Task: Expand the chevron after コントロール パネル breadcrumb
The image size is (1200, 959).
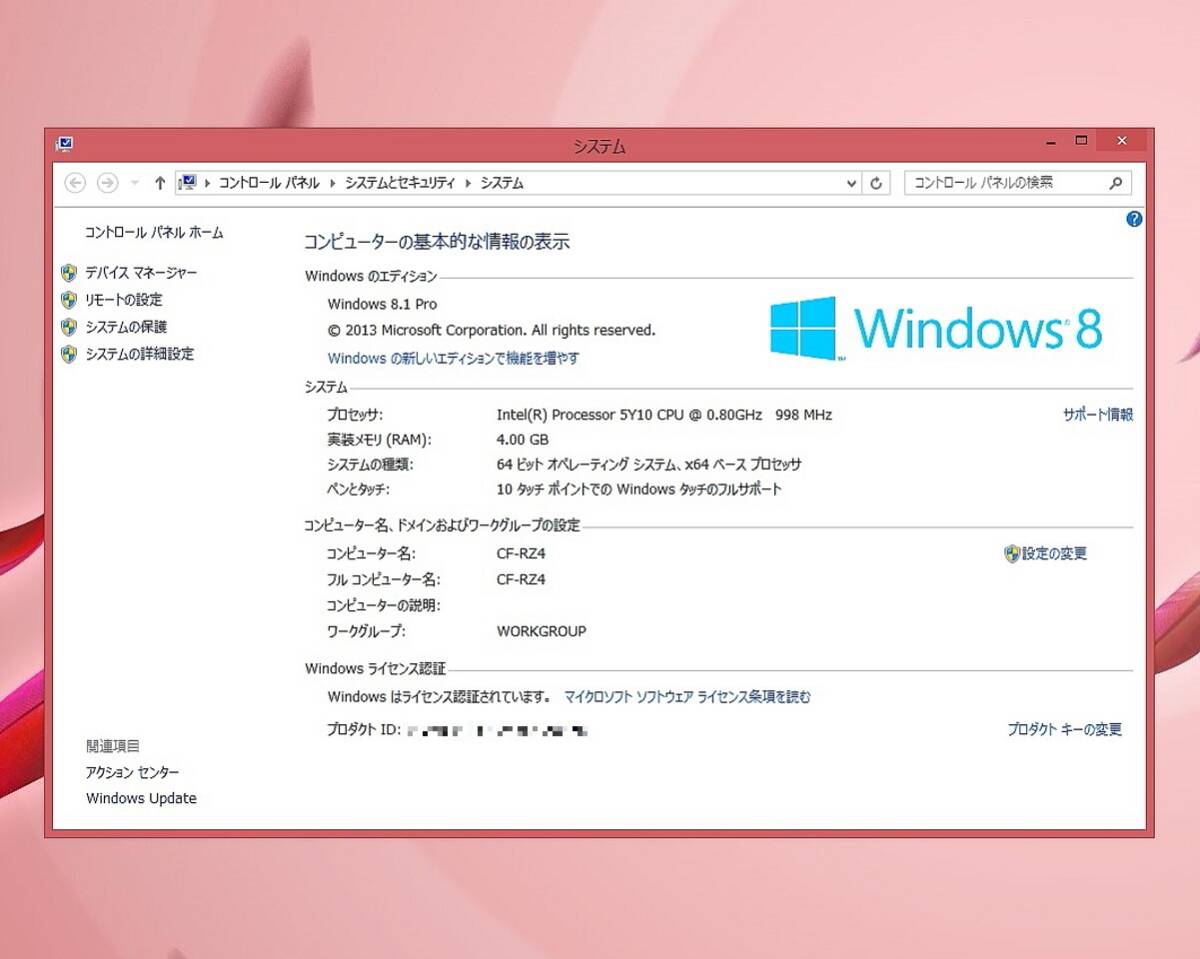Action: coord(333,183)
